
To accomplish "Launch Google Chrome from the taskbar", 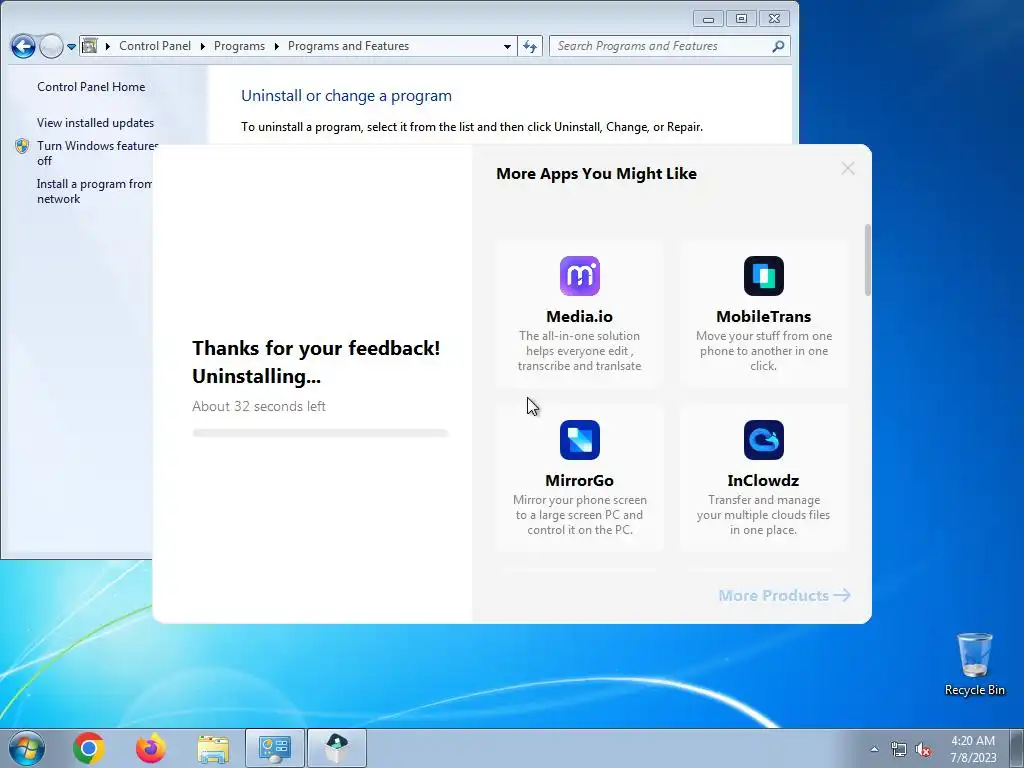I will (x=89, y=748).
